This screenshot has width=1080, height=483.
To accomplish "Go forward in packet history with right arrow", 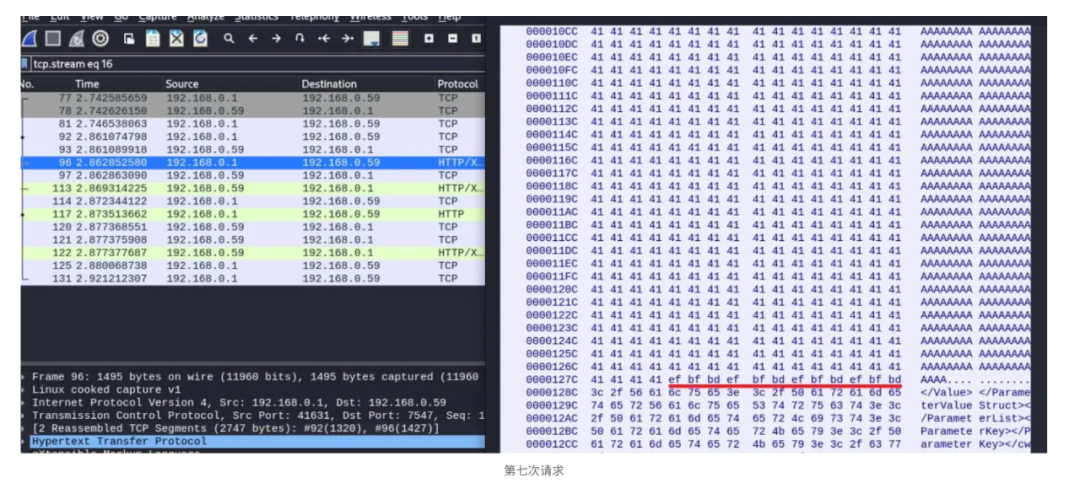I will pos(276,39).
